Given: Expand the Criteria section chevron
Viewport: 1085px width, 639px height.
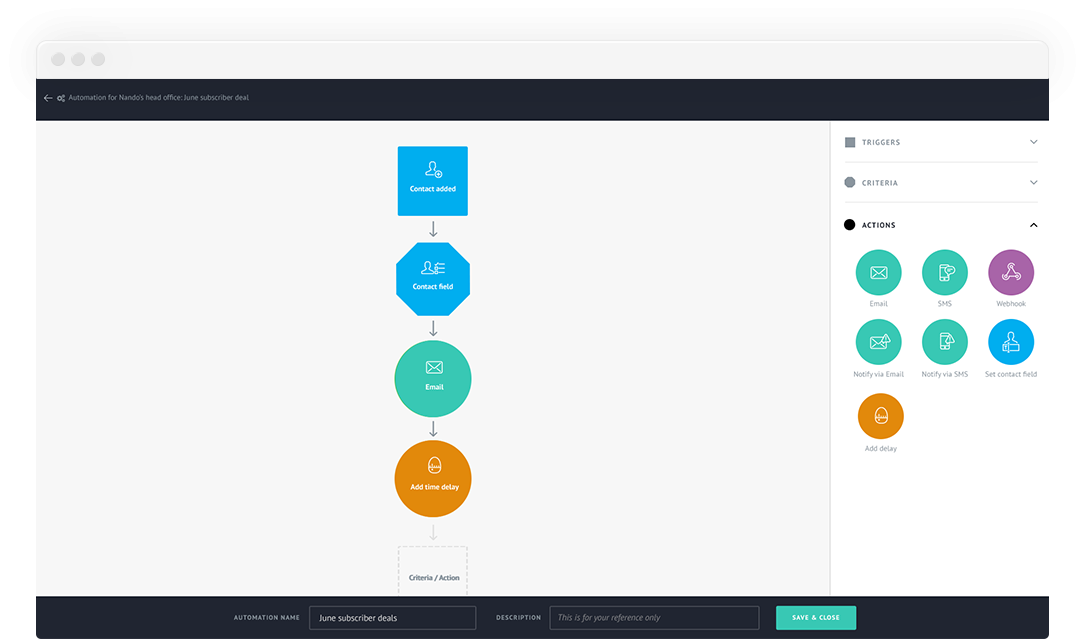Looking at the screenshot, I should click(x=1033, y=183).
